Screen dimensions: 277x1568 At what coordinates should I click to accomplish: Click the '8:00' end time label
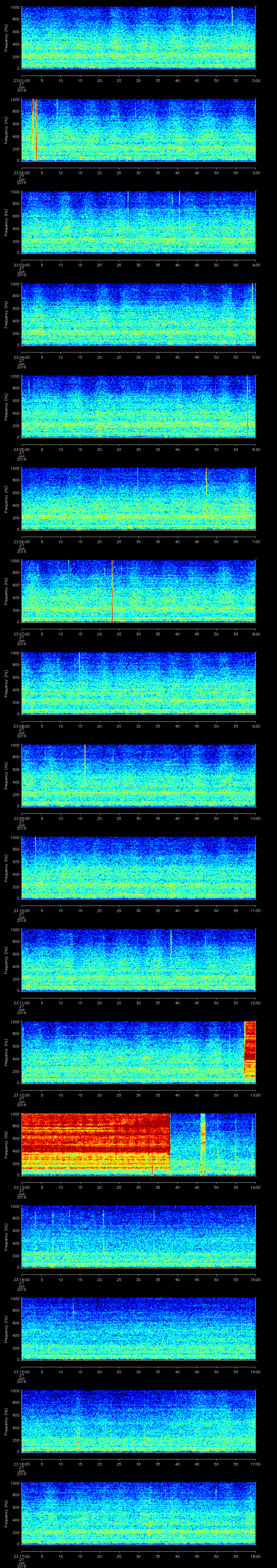point(256,634)
